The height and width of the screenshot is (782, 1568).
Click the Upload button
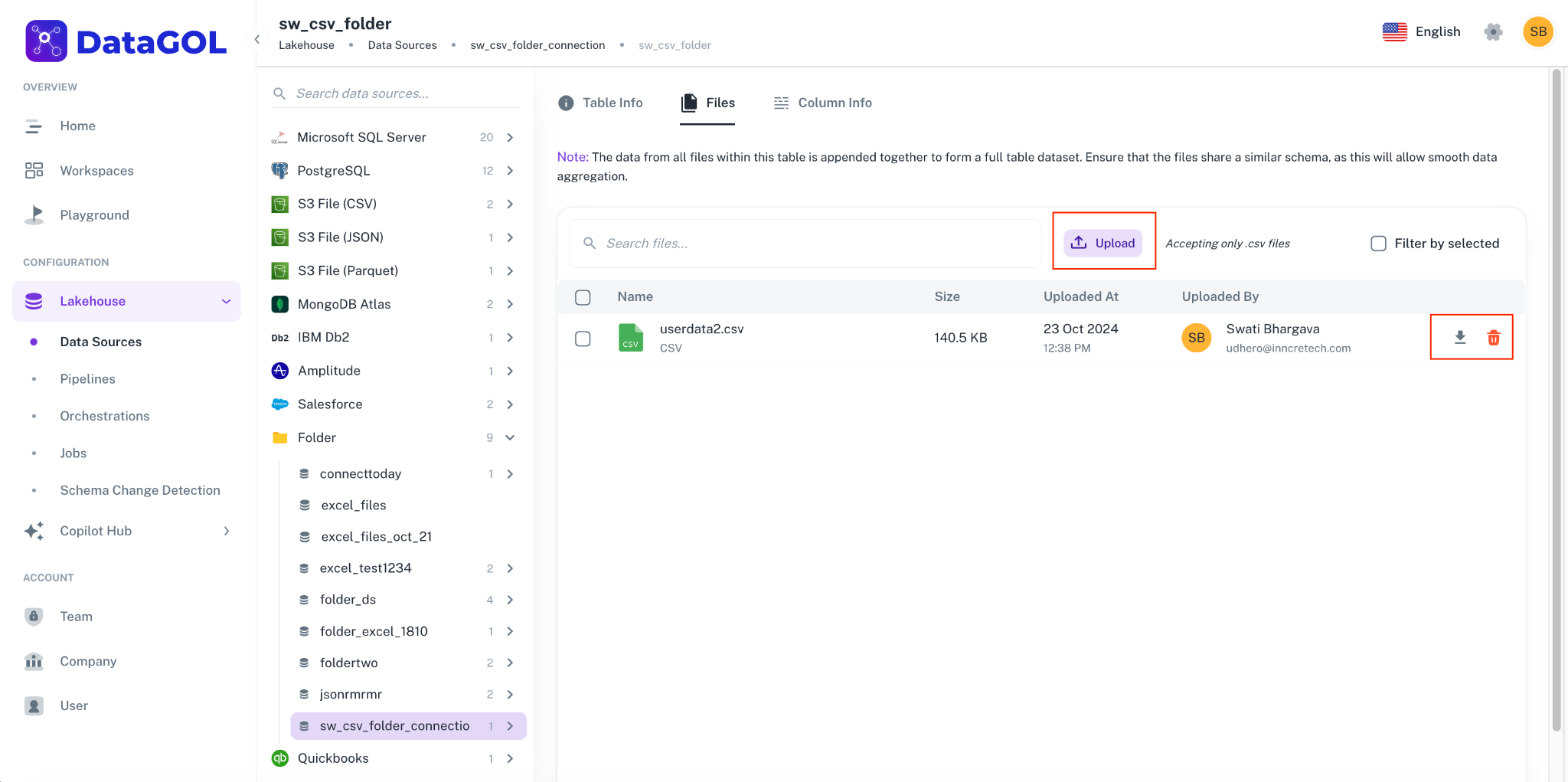coord(1103,243)
